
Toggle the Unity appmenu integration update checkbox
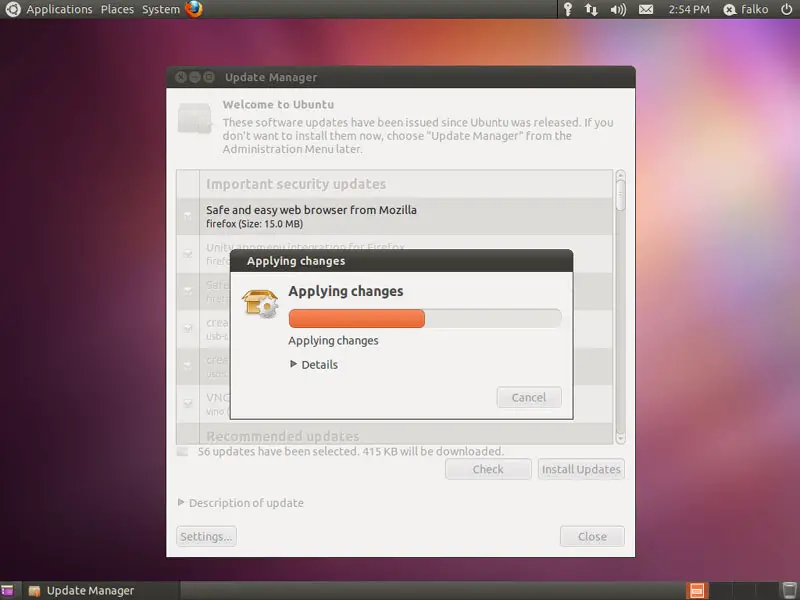(188, 254)
